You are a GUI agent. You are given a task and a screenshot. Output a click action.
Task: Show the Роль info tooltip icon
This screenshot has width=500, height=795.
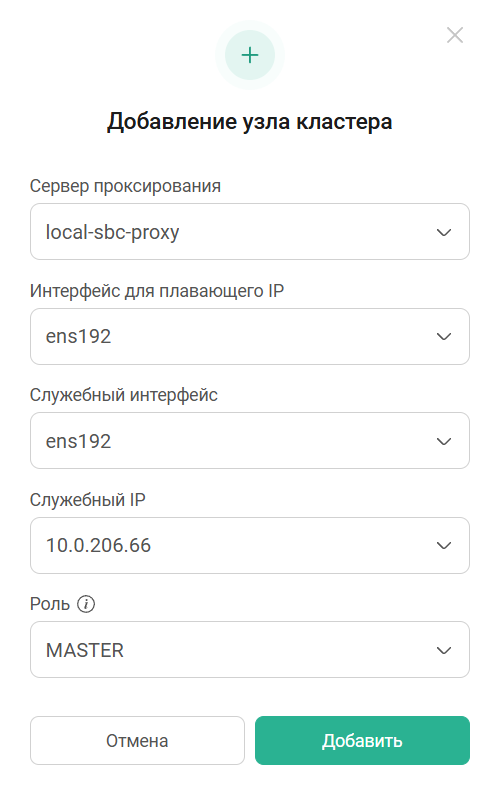pos(86,604)
